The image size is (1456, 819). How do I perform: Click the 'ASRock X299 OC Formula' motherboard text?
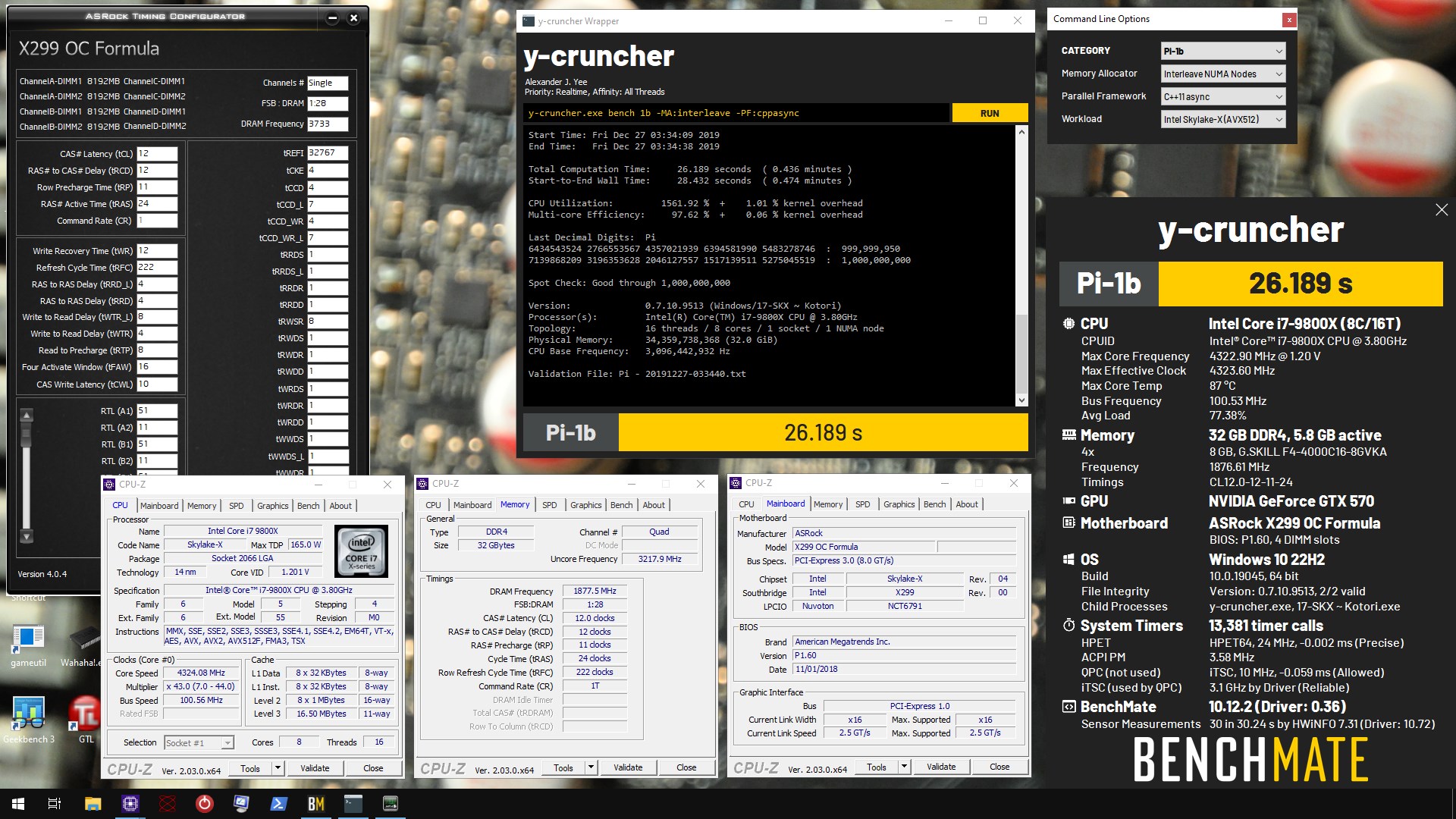pos(1294,523)
